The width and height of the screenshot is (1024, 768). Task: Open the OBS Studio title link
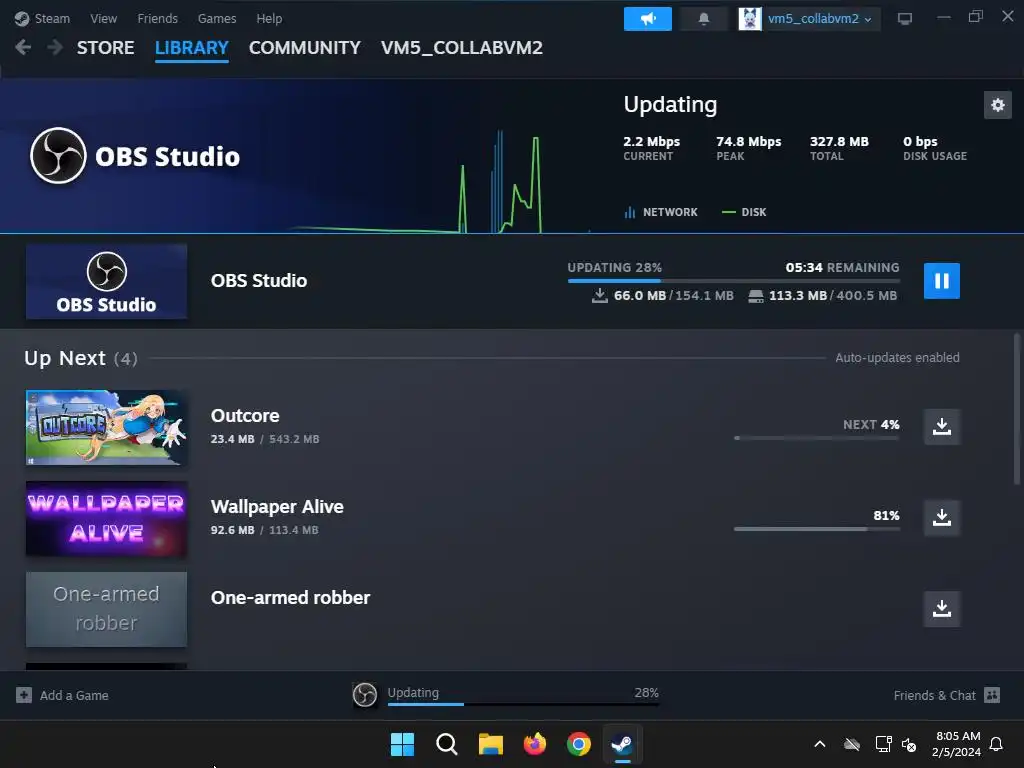[x=259, y=281]
